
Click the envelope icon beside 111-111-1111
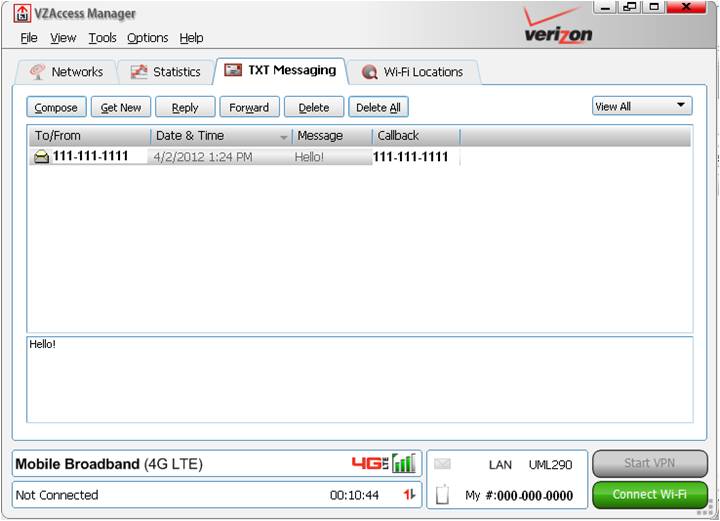pyautogui.click(x=41, y=157)
